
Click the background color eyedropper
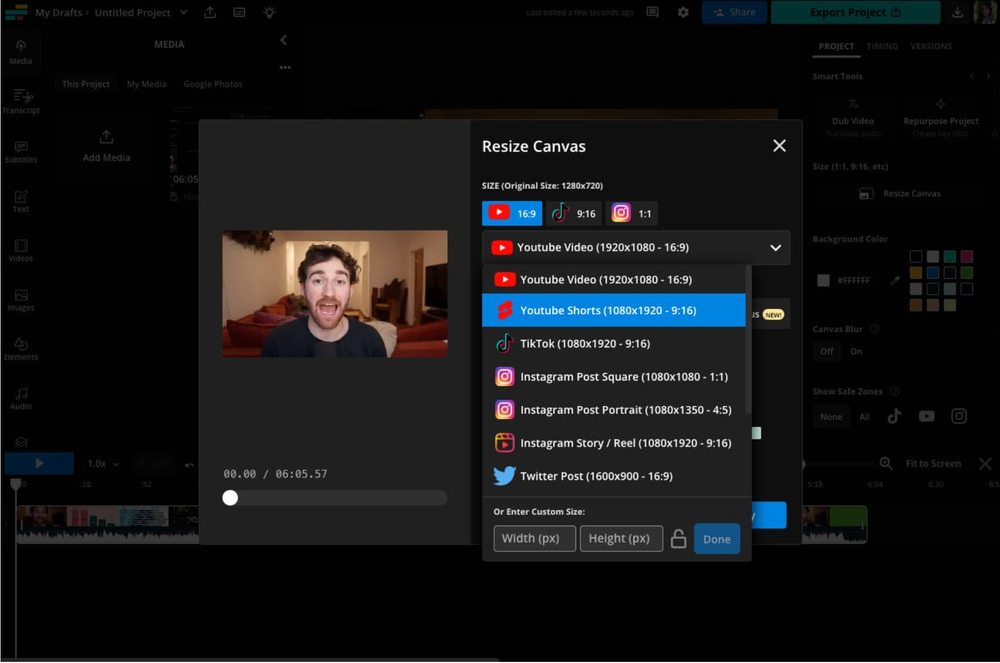coord(895,280)
